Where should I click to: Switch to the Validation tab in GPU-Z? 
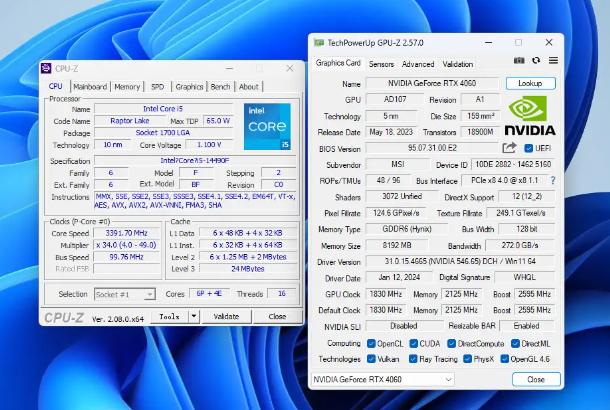coord(458,64)
